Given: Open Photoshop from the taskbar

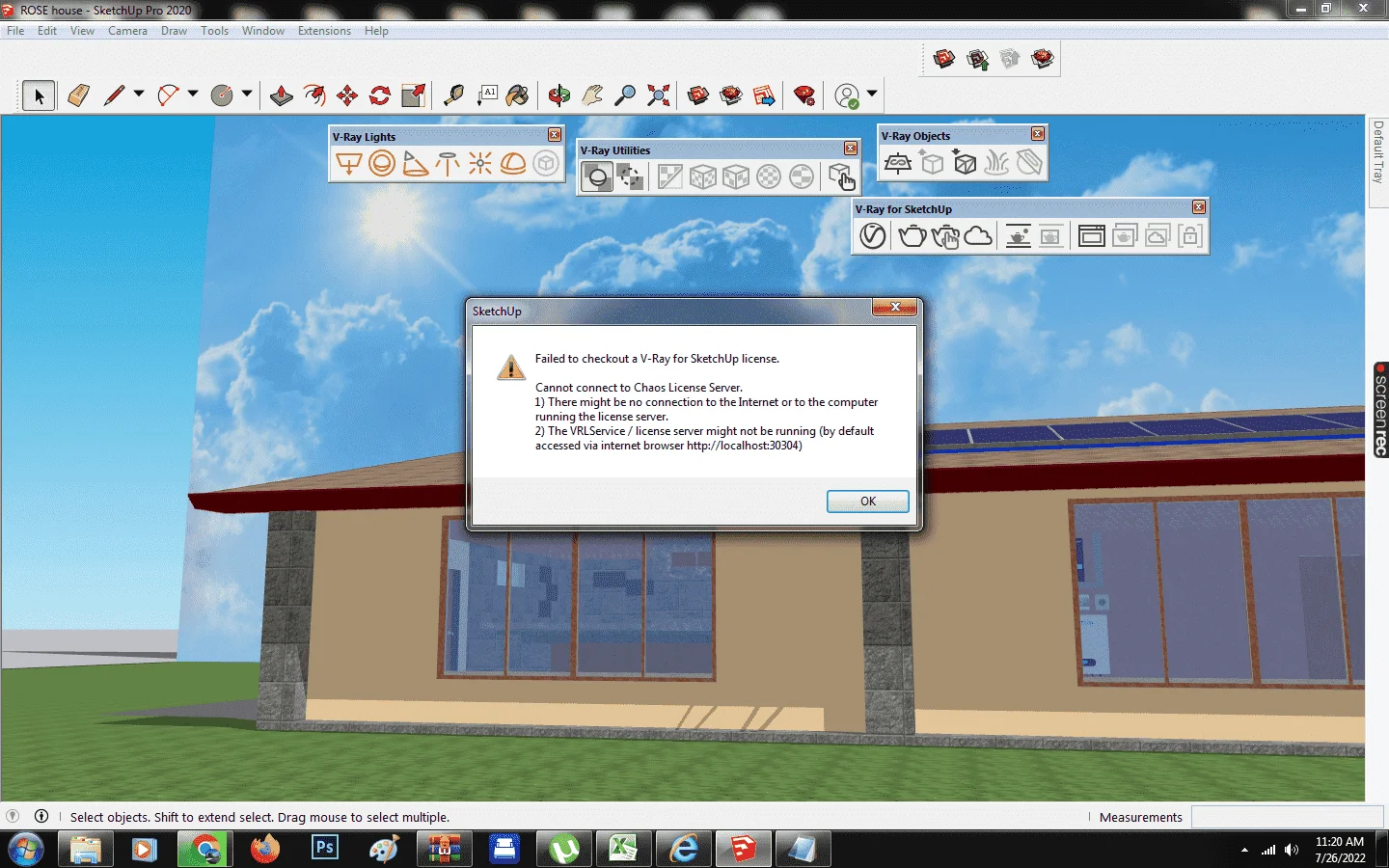Looking at the screenshot, I should (325, 849).
